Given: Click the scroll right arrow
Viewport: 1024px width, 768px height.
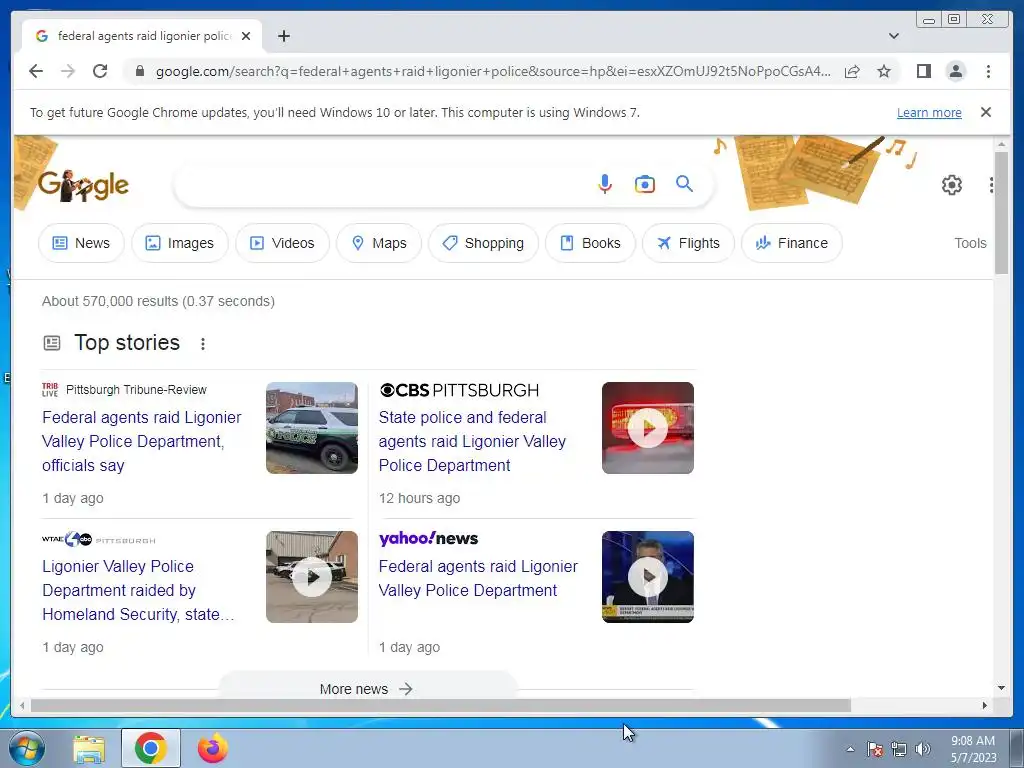Looking at the screenshot, I should tap(985, 705).
